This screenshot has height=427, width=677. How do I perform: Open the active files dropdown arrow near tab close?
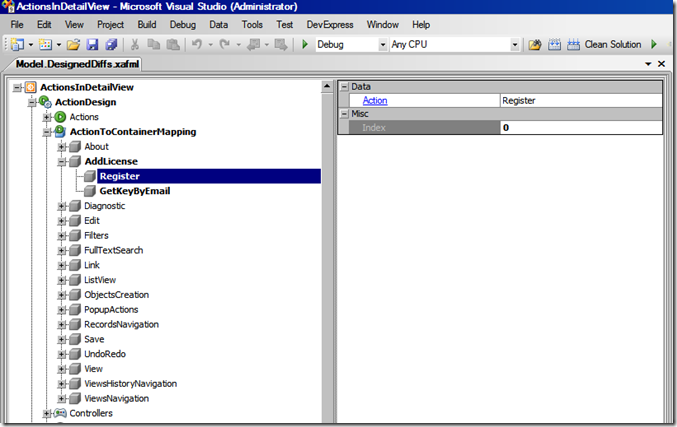648,64
